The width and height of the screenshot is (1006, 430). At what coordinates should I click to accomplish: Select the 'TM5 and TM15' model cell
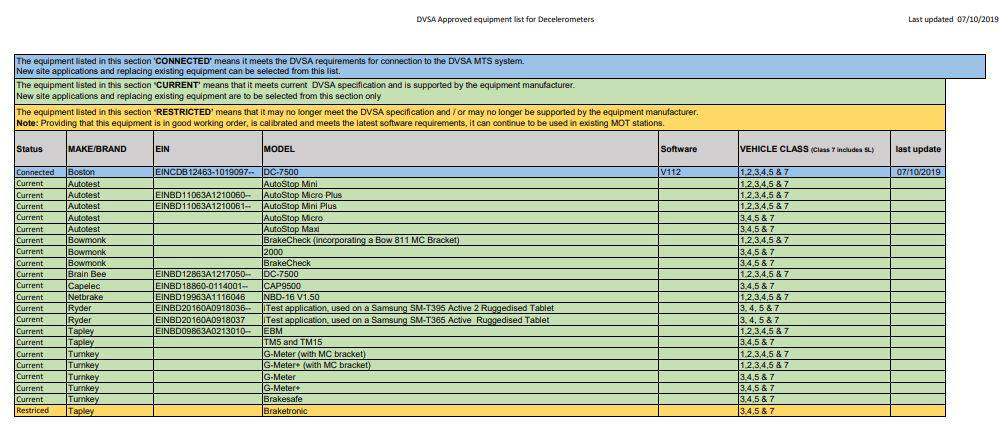click(x=461, y=342)
